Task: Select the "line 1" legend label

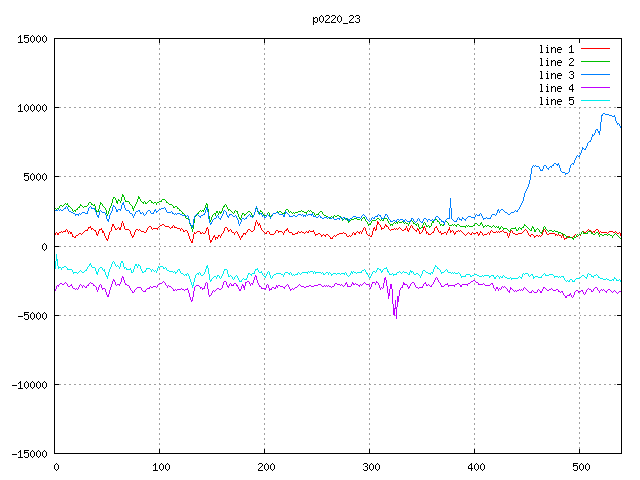Action: 557,49
